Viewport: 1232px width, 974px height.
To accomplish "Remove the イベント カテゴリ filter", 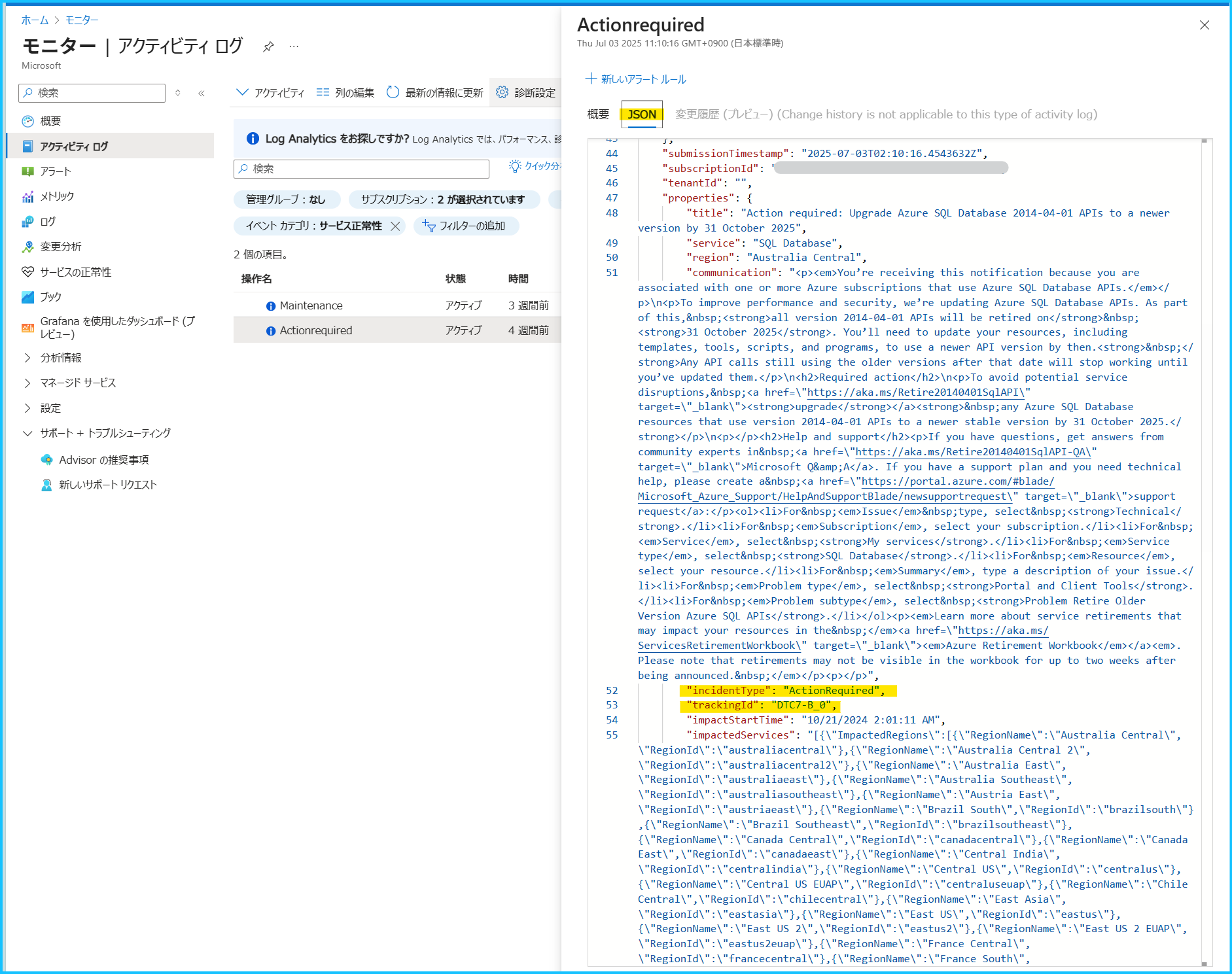I will (x=395, y=226).
